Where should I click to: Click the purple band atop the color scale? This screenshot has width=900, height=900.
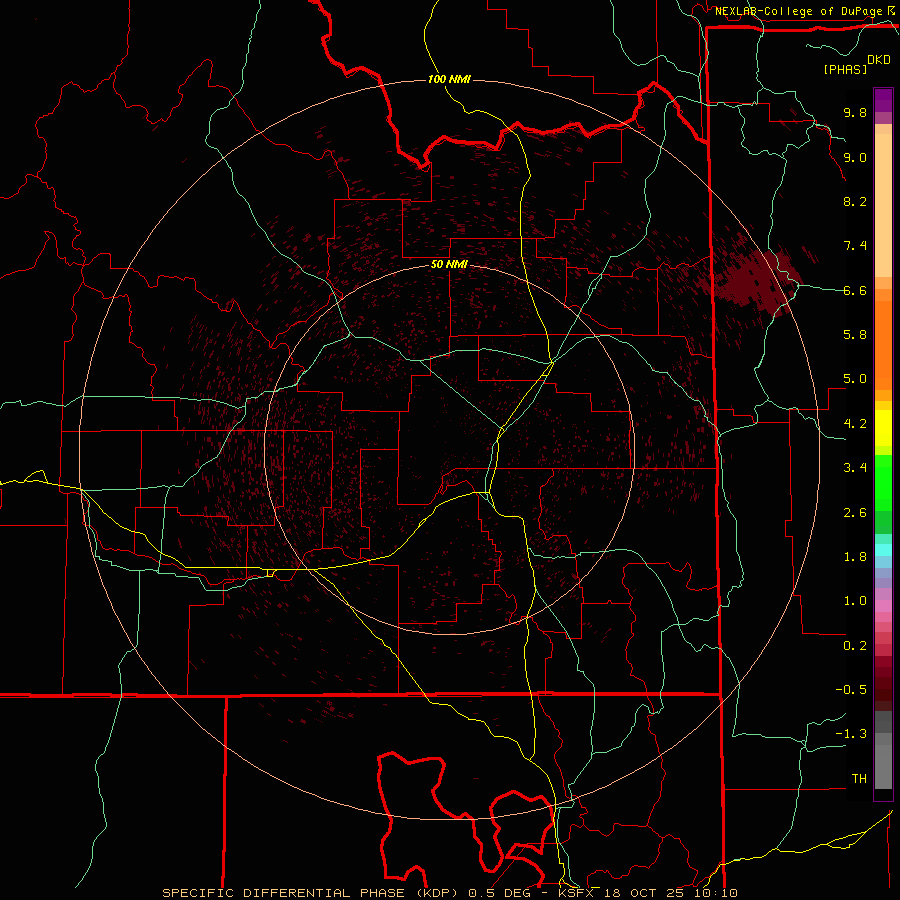coord(883,100)
